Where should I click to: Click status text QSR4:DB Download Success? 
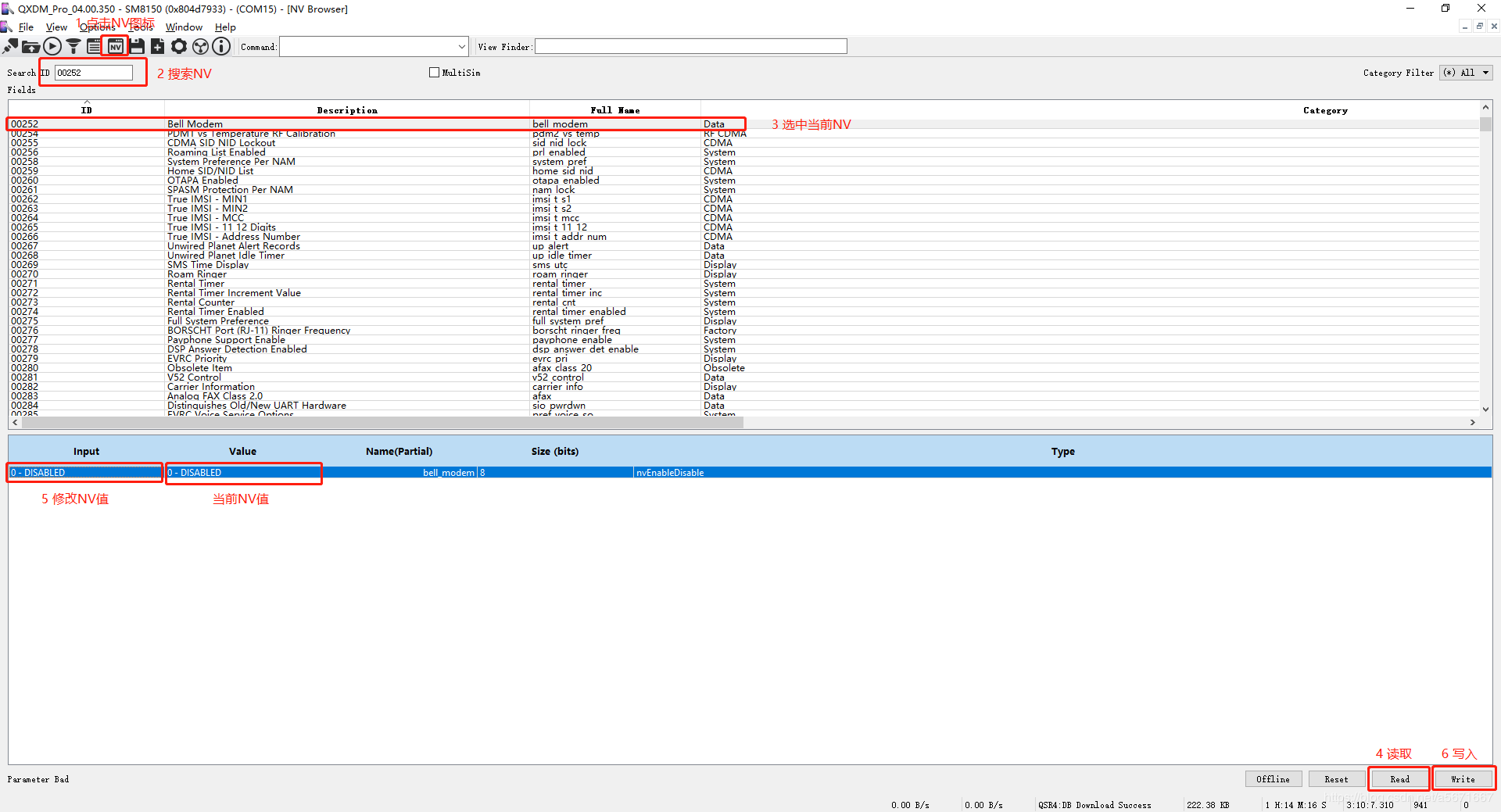(1094, 805)
